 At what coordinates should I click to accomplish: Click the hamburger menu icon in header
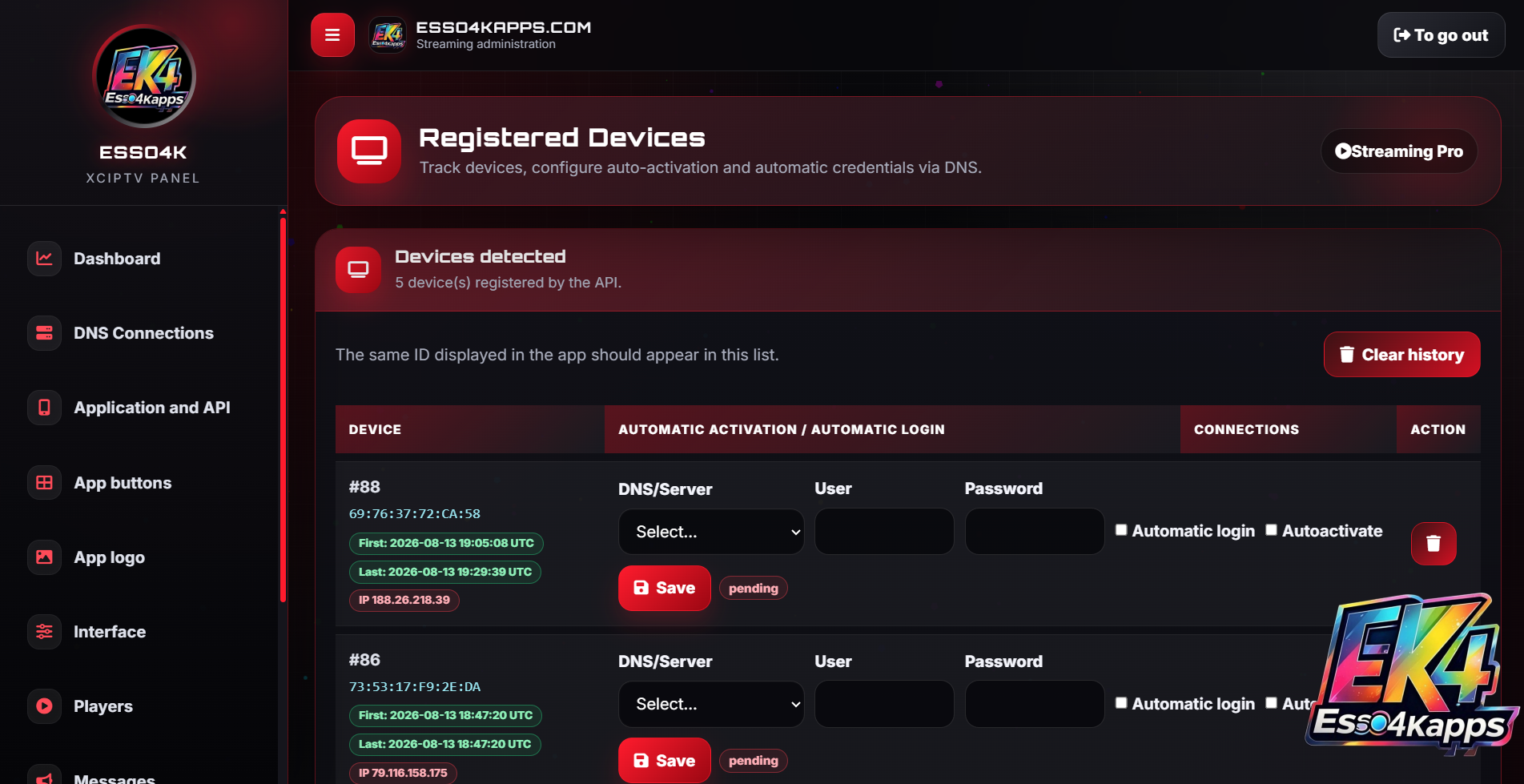click(x=332, y=35)
